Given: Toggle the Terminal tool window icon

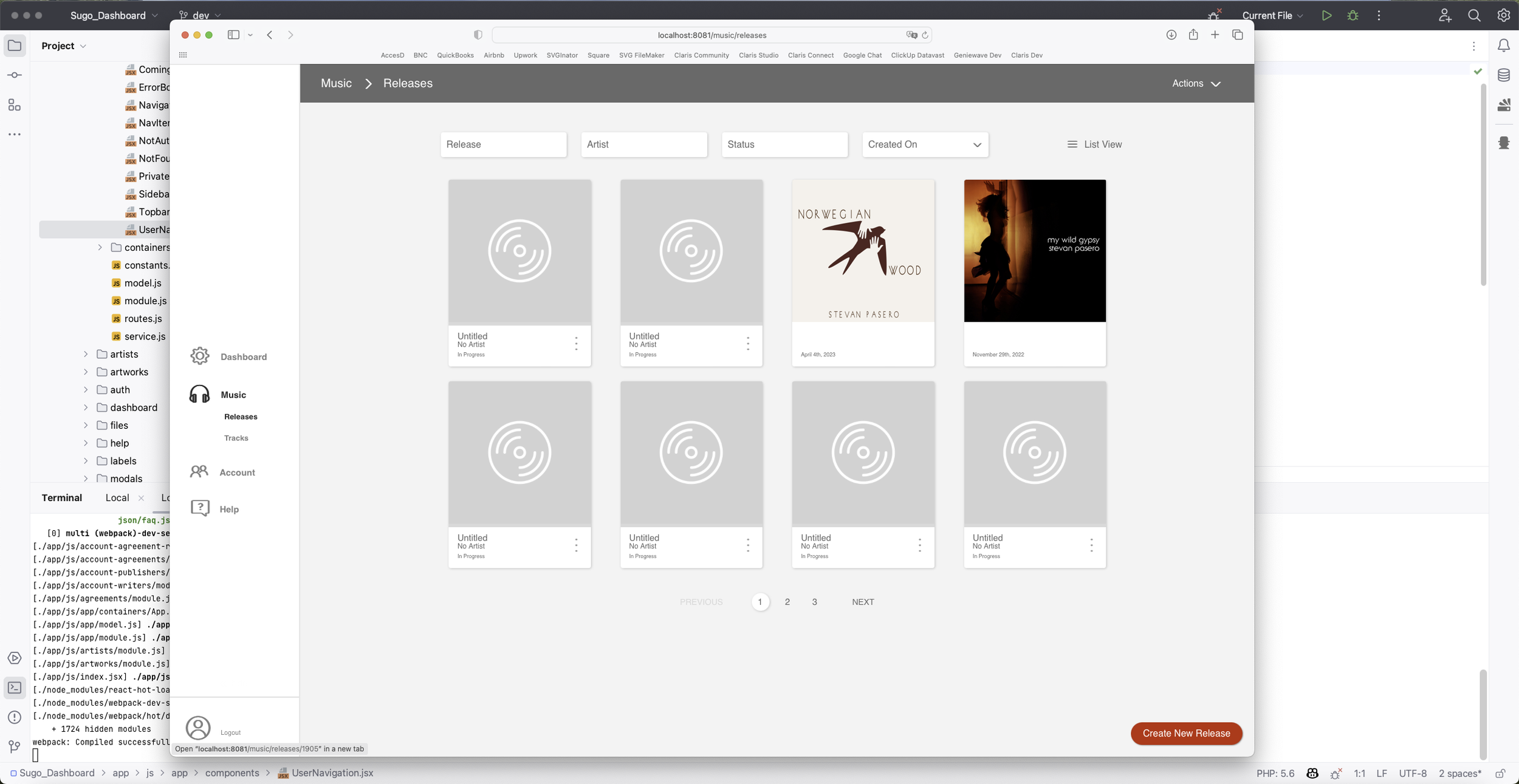Looking at the screenshot, I should click(x=15, y=687).
